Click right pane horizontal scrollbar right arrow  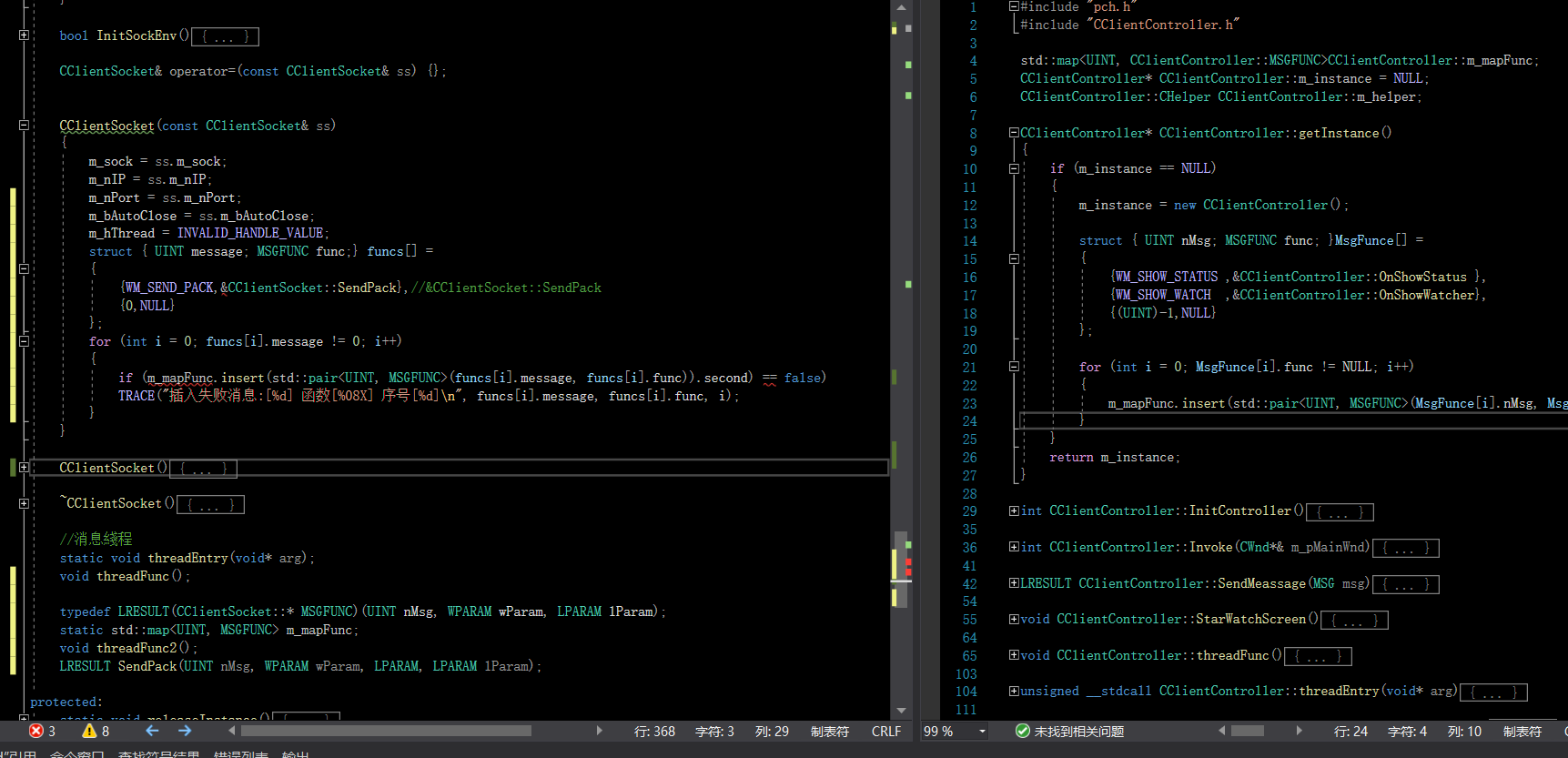coord(1299,731)
